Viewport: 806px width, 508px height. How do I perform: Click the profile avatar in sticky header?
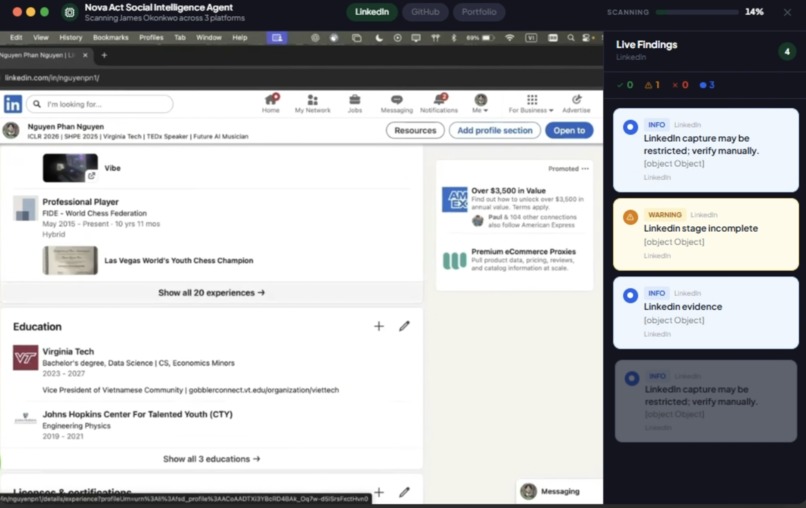[11, 130]
